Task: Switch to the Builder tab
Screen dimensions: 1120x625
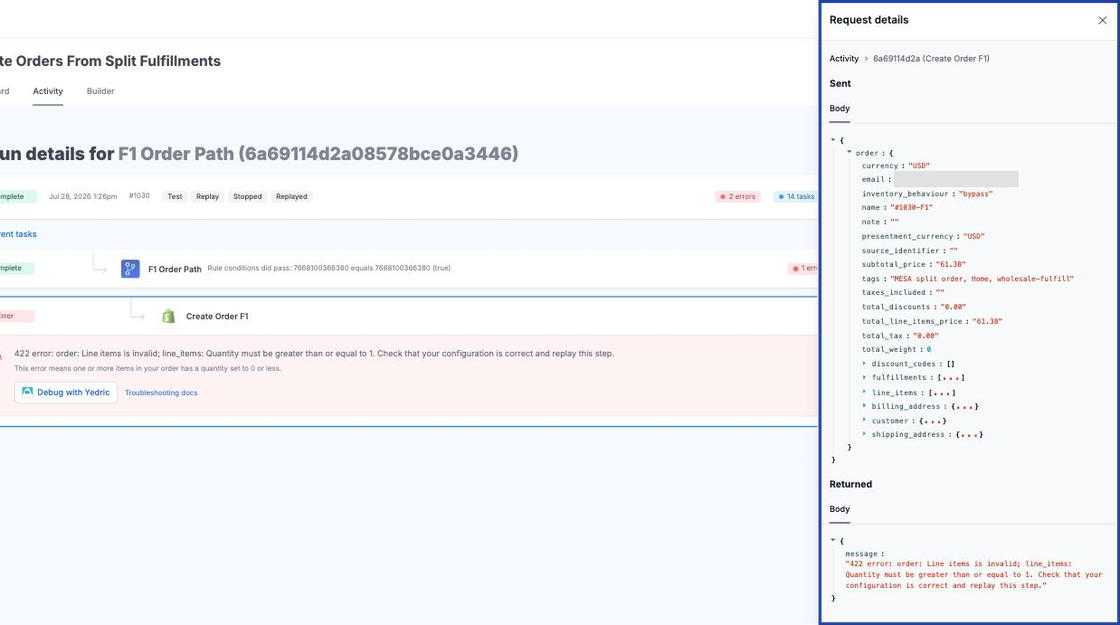Action: [x=100, y=91]
